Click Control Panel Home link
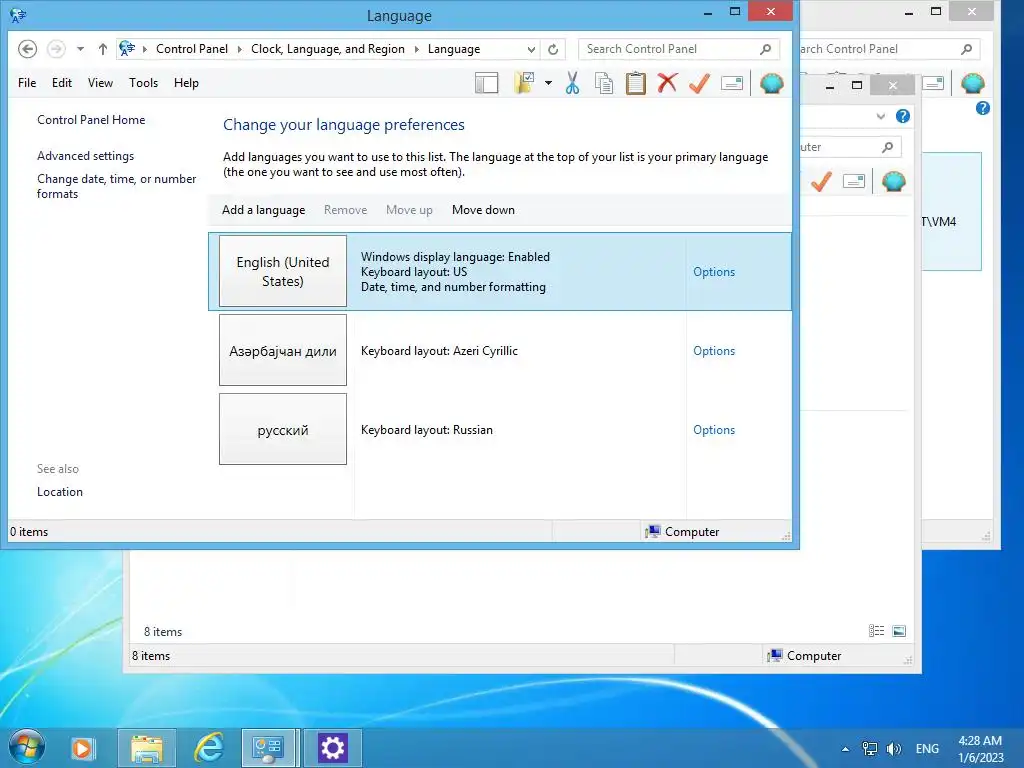This screenshot has width=1024, height=768. point(91,120)
